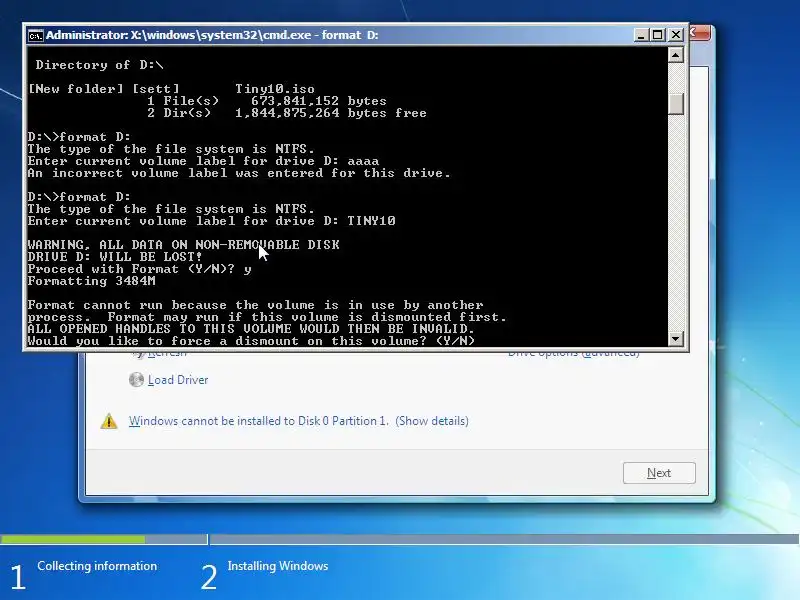Click the 'WARNING, ALL DATA ON NON-REMOVABLE DISK' line

tap(184, 245)
